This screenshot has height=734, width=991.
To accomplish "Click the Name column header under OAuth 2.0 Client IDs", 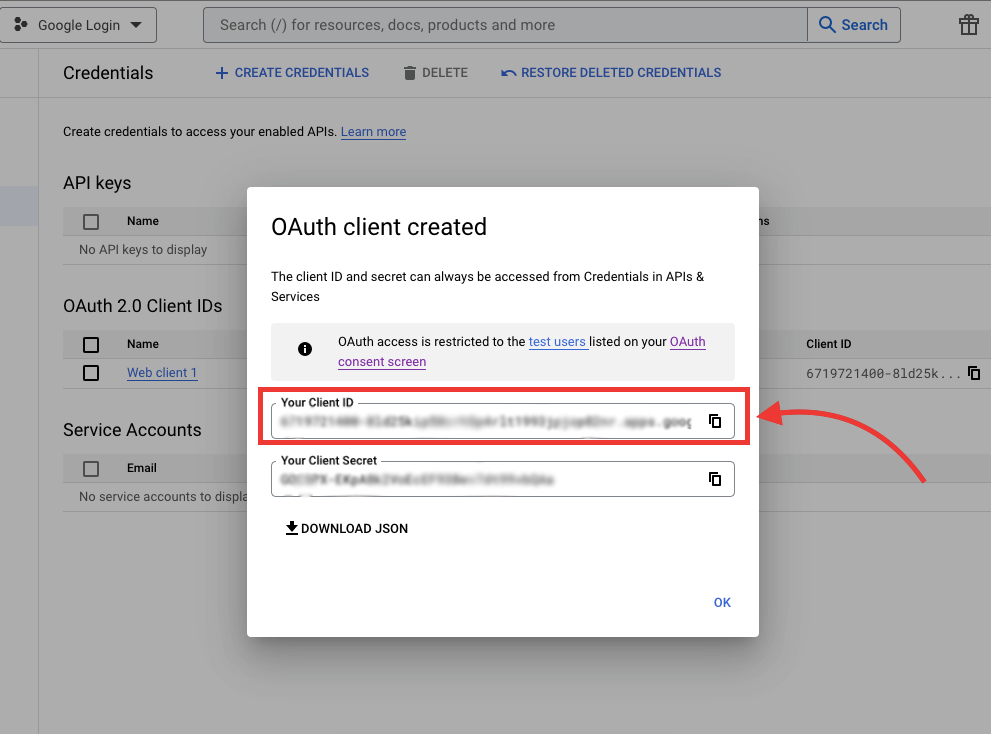I will pyautogui.click(x=143, y=344).
